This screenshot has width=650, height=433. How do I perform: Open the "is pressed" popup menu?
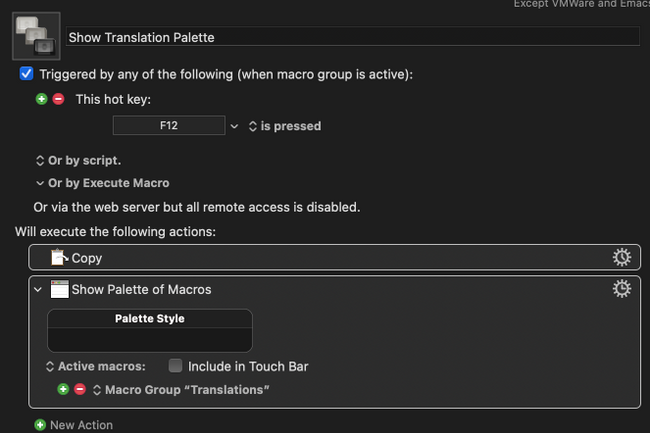click(x=284, y=127)
